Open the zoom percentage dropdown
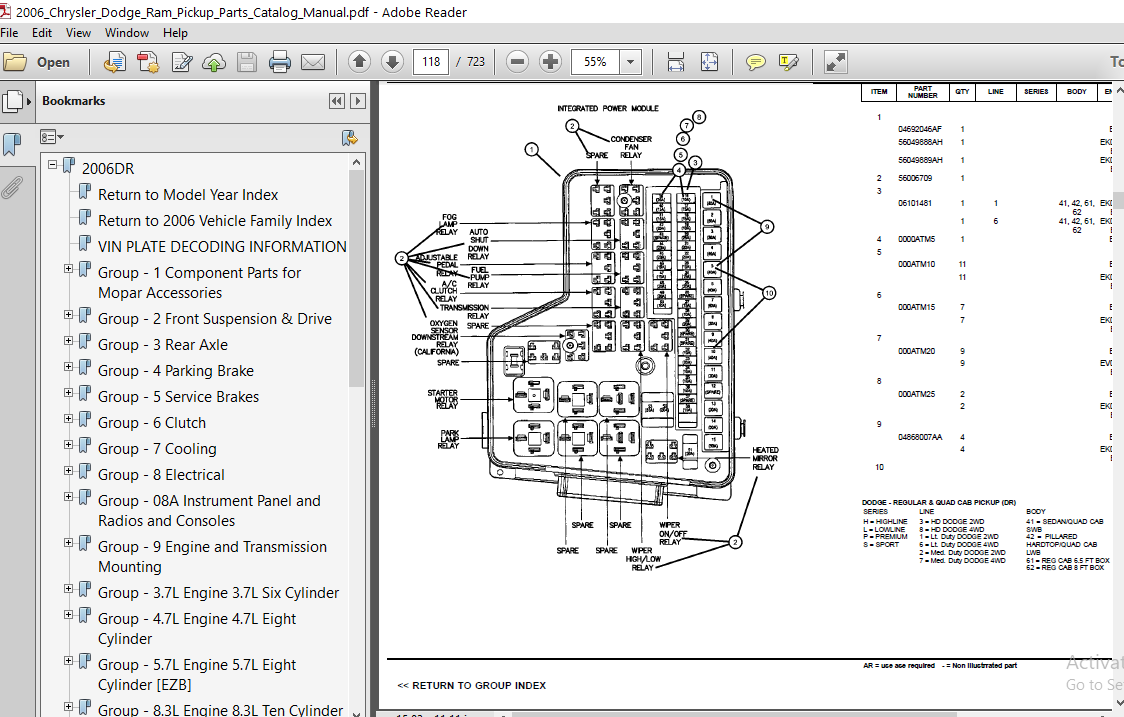 [630, 62]
